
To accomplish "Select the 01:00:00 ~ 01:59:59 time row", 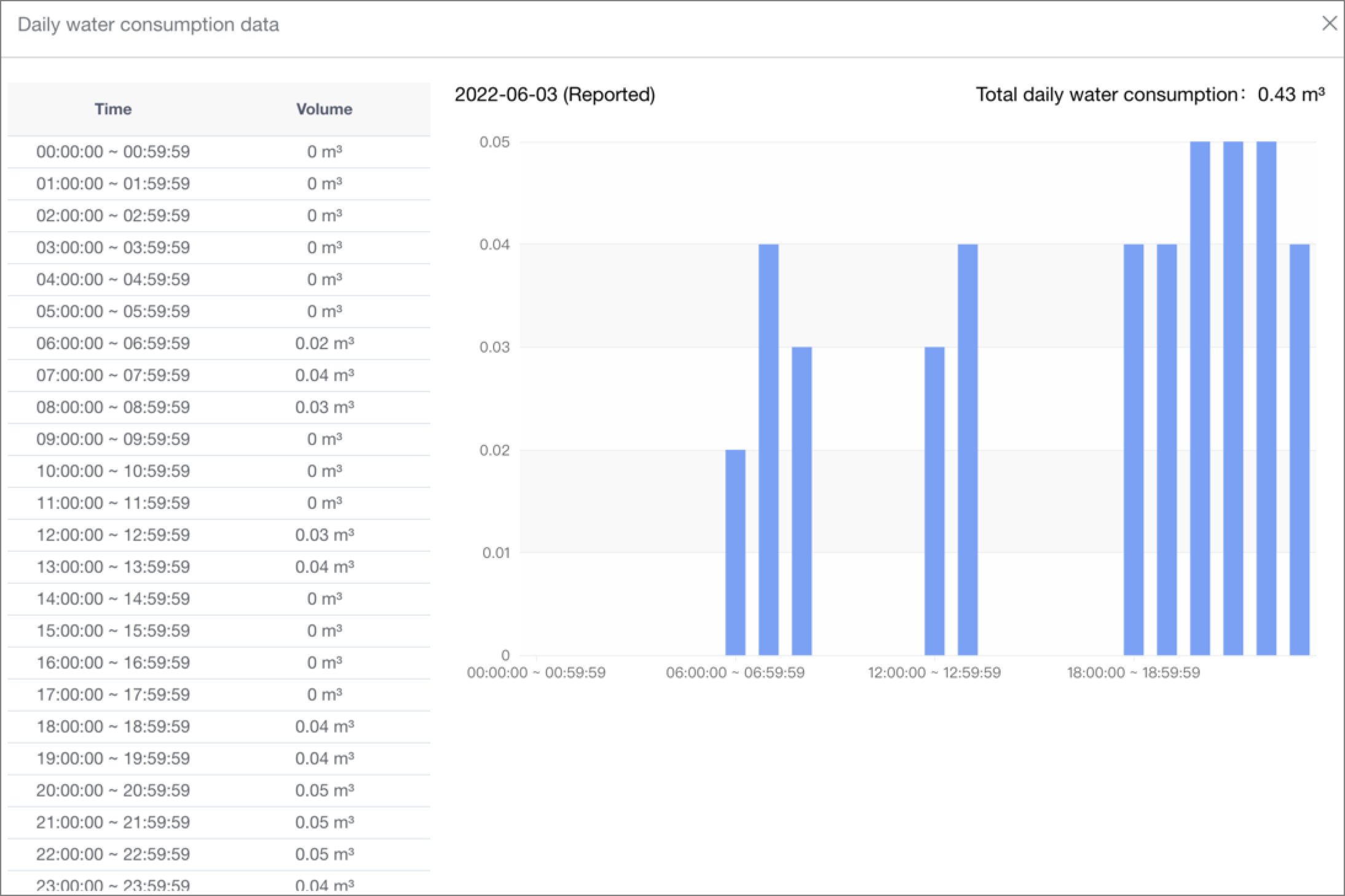I will tap(219, 184).
